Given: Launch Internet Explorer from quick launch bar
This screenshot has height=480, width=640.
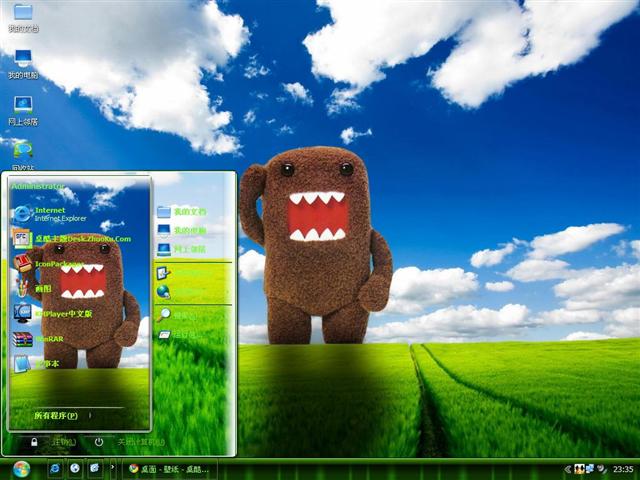Looking at the screenshot, I should tap(54, 468).
